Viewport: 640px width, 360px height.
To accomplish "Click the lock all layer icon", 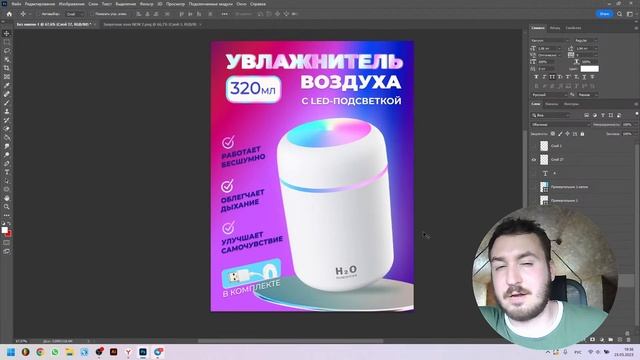I will (582, 134).
